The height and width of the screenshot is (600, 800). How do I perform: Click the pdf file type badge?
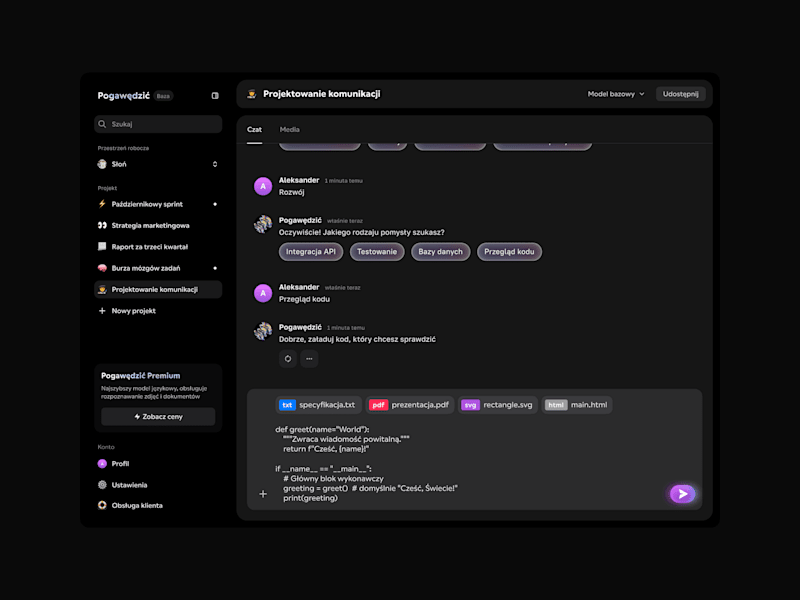(x=378, y=405)
